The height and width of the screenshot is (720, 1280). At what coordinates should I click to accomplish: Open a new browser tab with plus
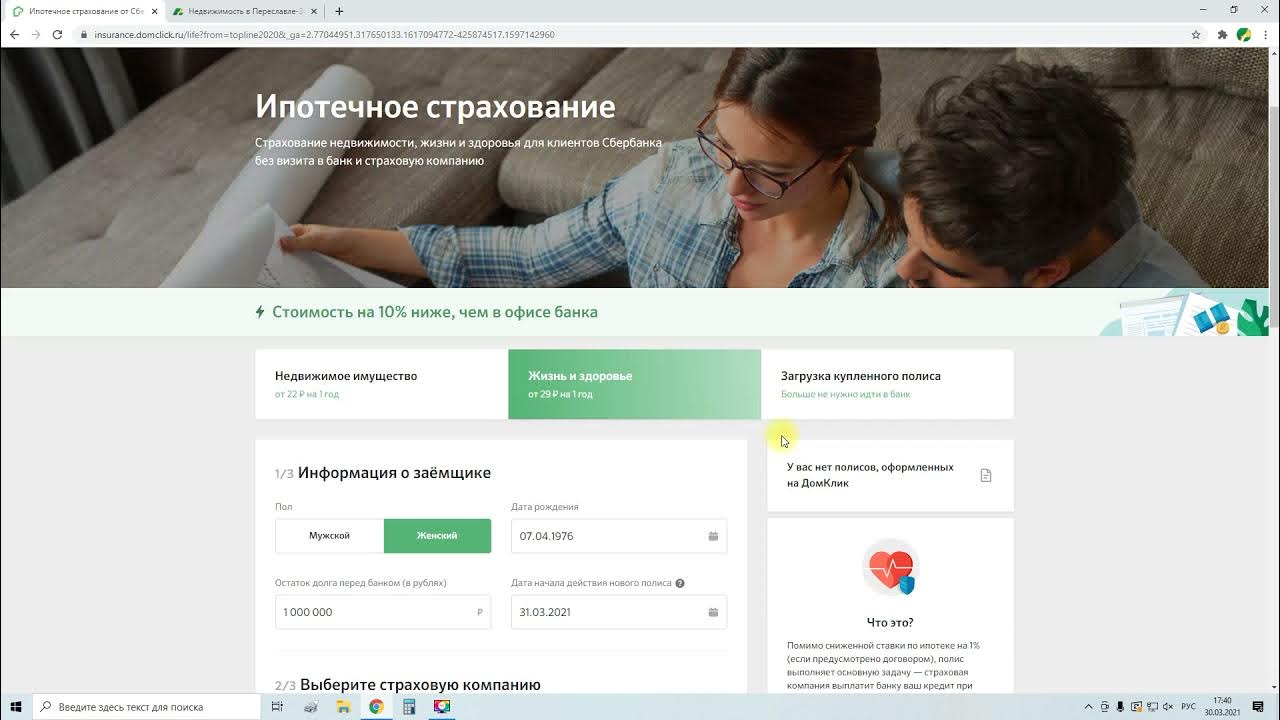point(339,11)
